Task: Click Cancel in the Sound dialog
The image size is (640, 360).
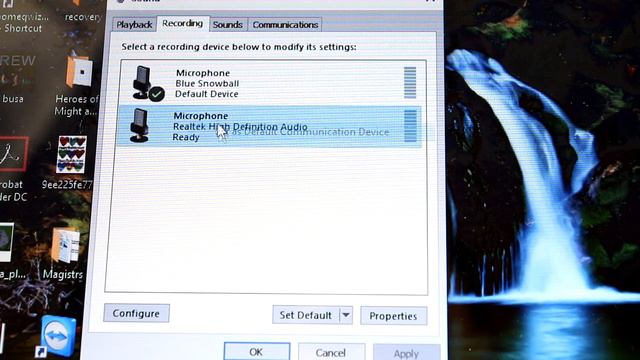Action: [x=331, y=352]
